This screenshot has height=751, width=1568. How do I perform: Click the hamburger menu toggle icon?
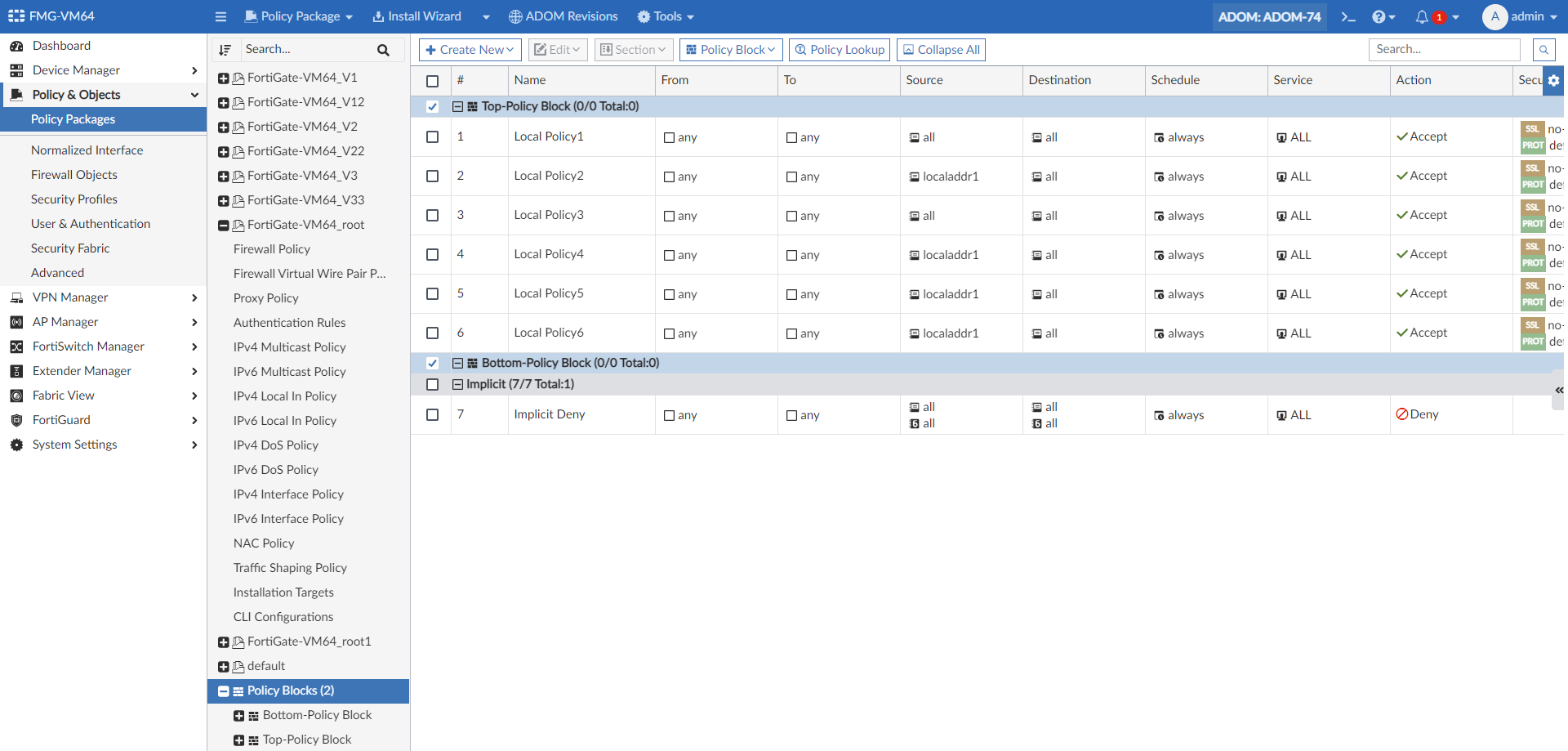point(220,17)
